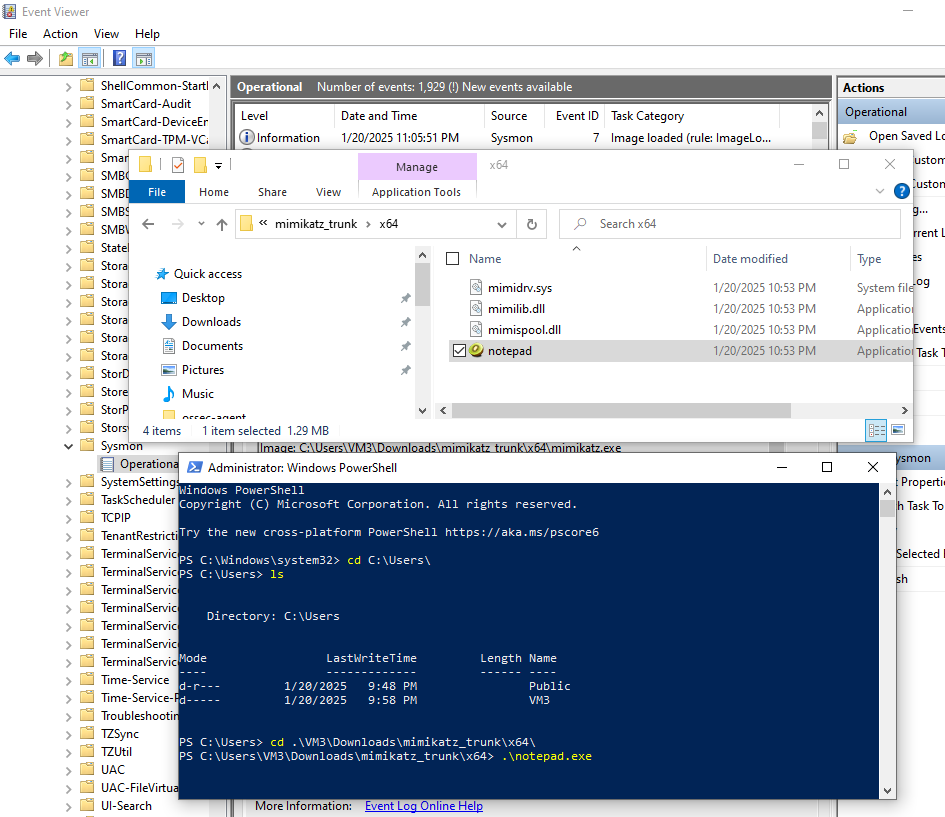Toggle the select-all checkbox beside Name
This screenshot has width=945, height=817.
(x=452, y=259)
